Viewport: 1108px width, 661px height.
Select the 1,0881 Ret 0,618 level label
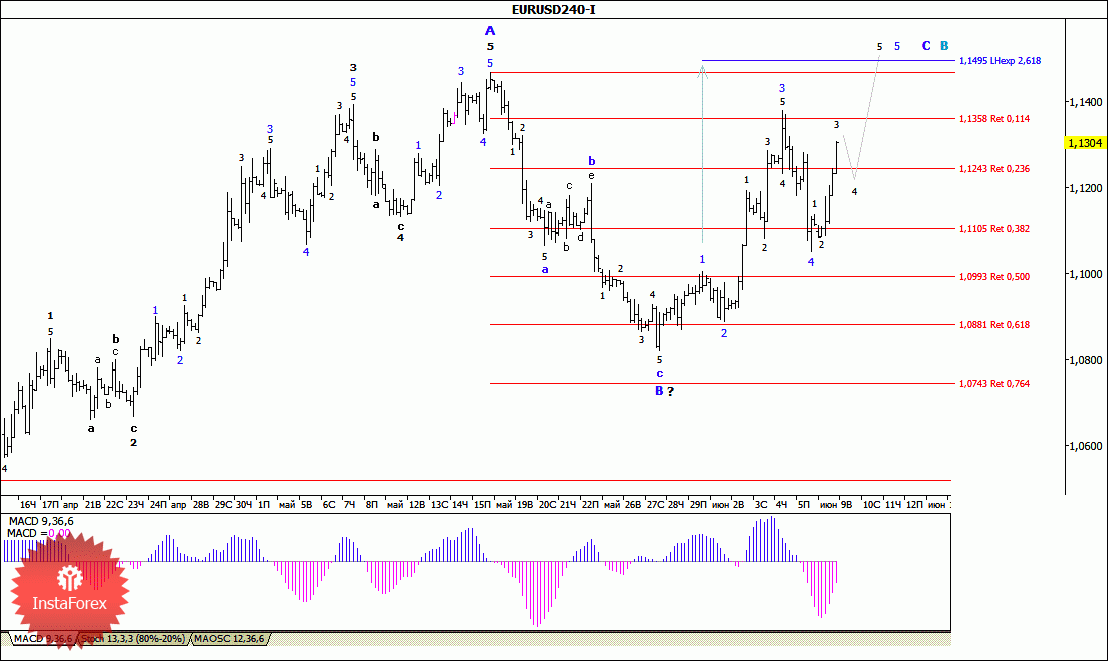coord(994,325)
